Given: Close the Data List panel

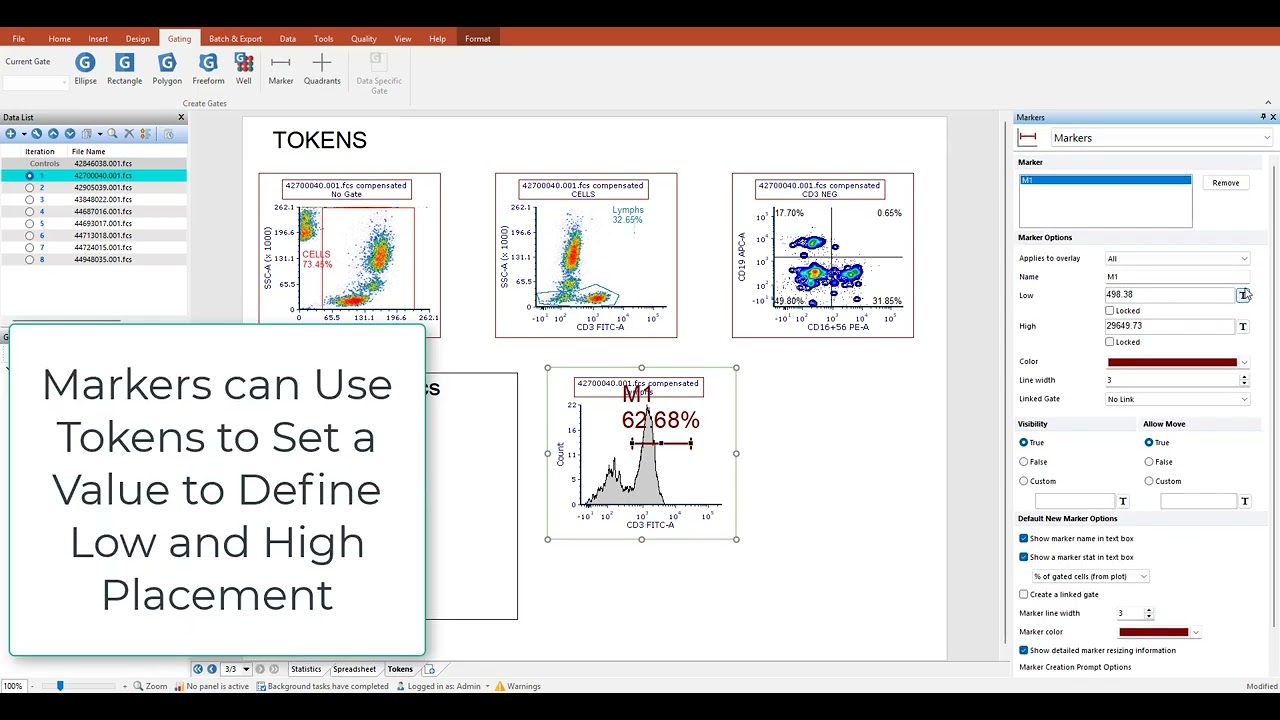Looking at the screenshot, I should coord(181,118).
